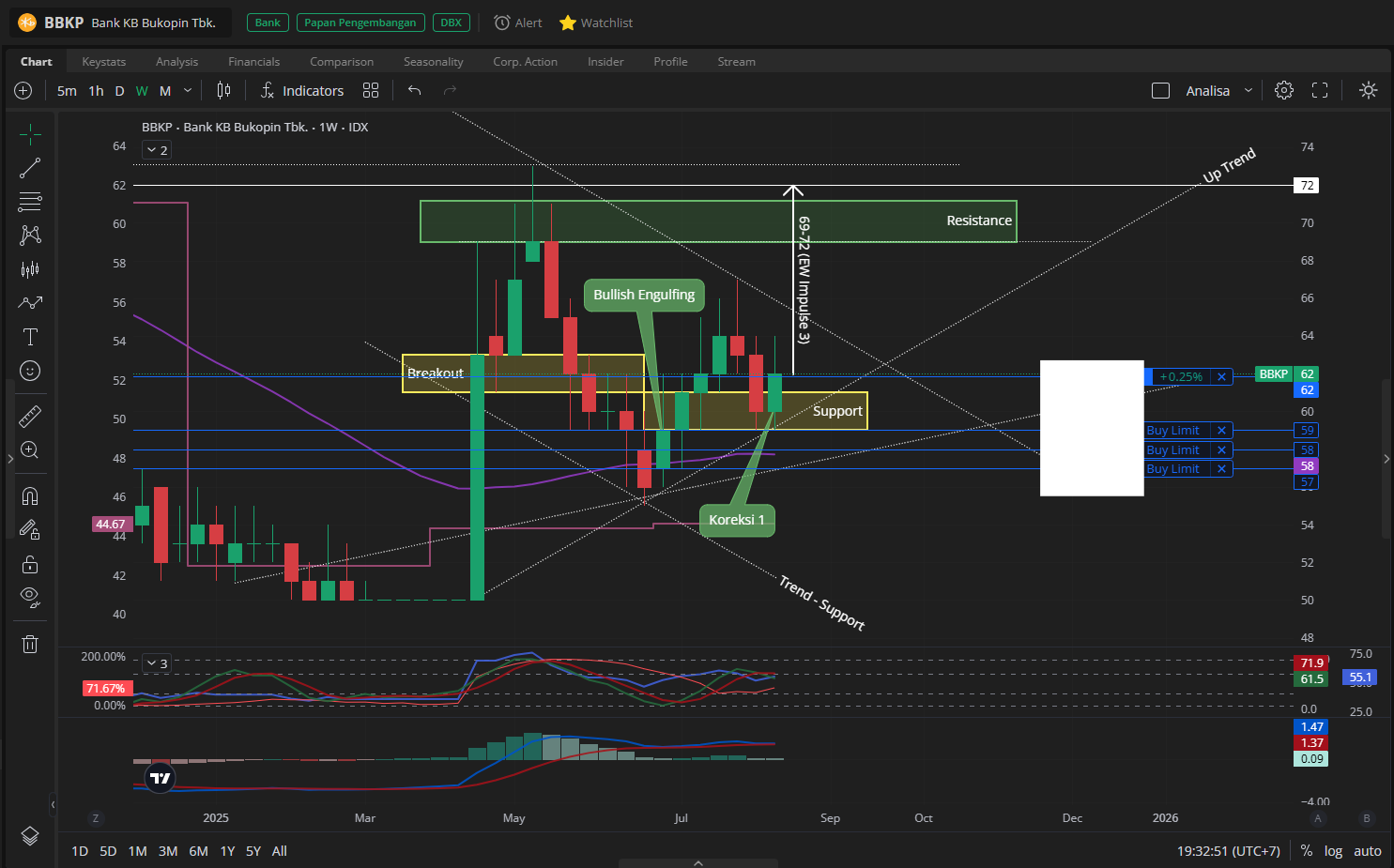This screenshot has width=1394, height=868.
Task: Click the Bank sector tag
Action: (x=268, y=23)
